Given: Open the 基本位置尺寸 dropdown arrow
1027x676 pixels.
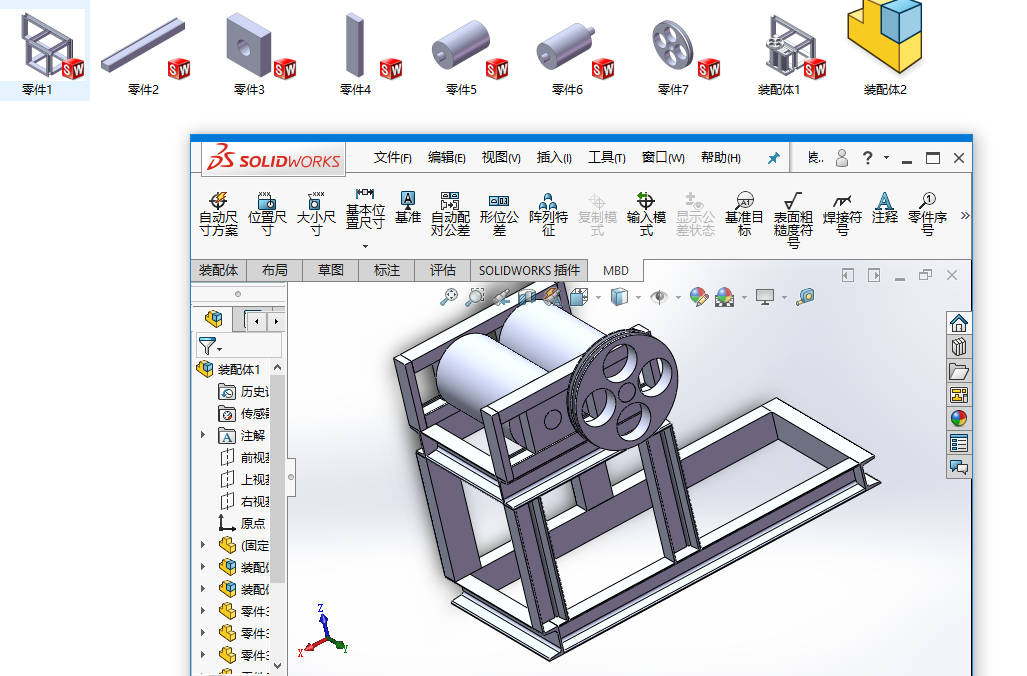Looking at the screenshot, I should coord(365,246).
